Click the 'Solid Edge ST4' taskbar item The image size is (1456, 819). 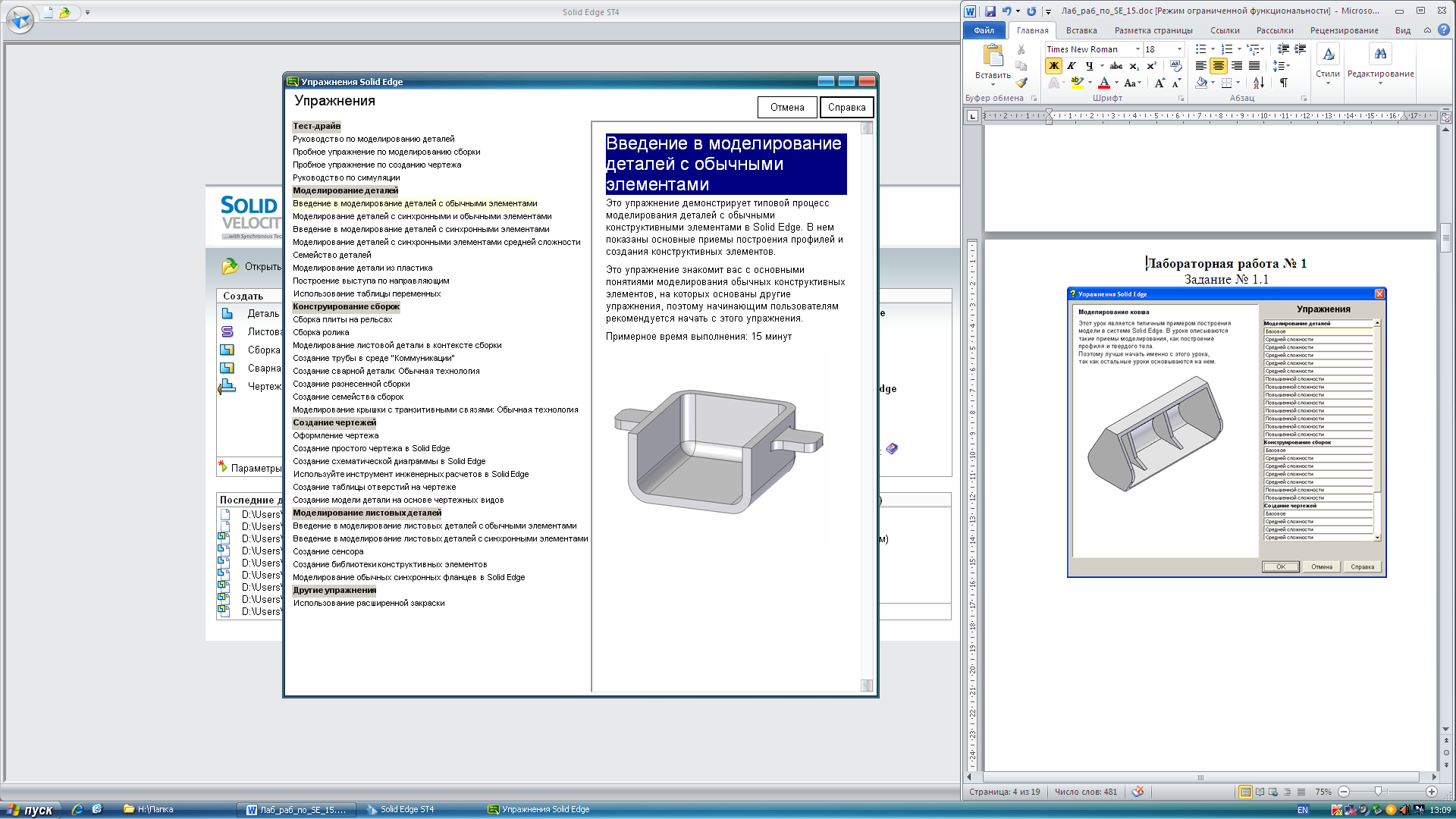click(407, 809)
